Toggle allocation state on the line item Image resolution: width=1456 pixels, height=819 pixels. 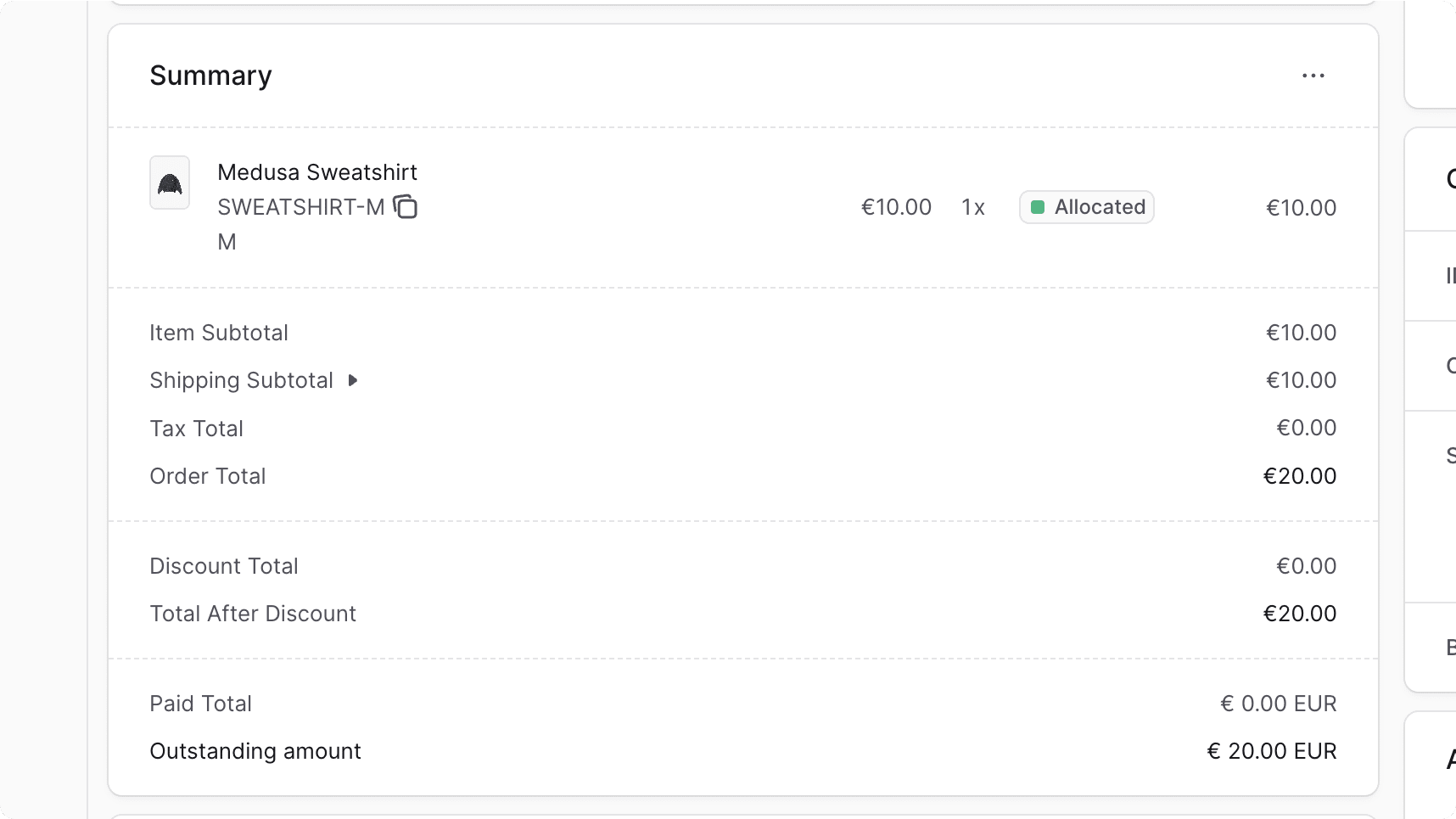1087,206
